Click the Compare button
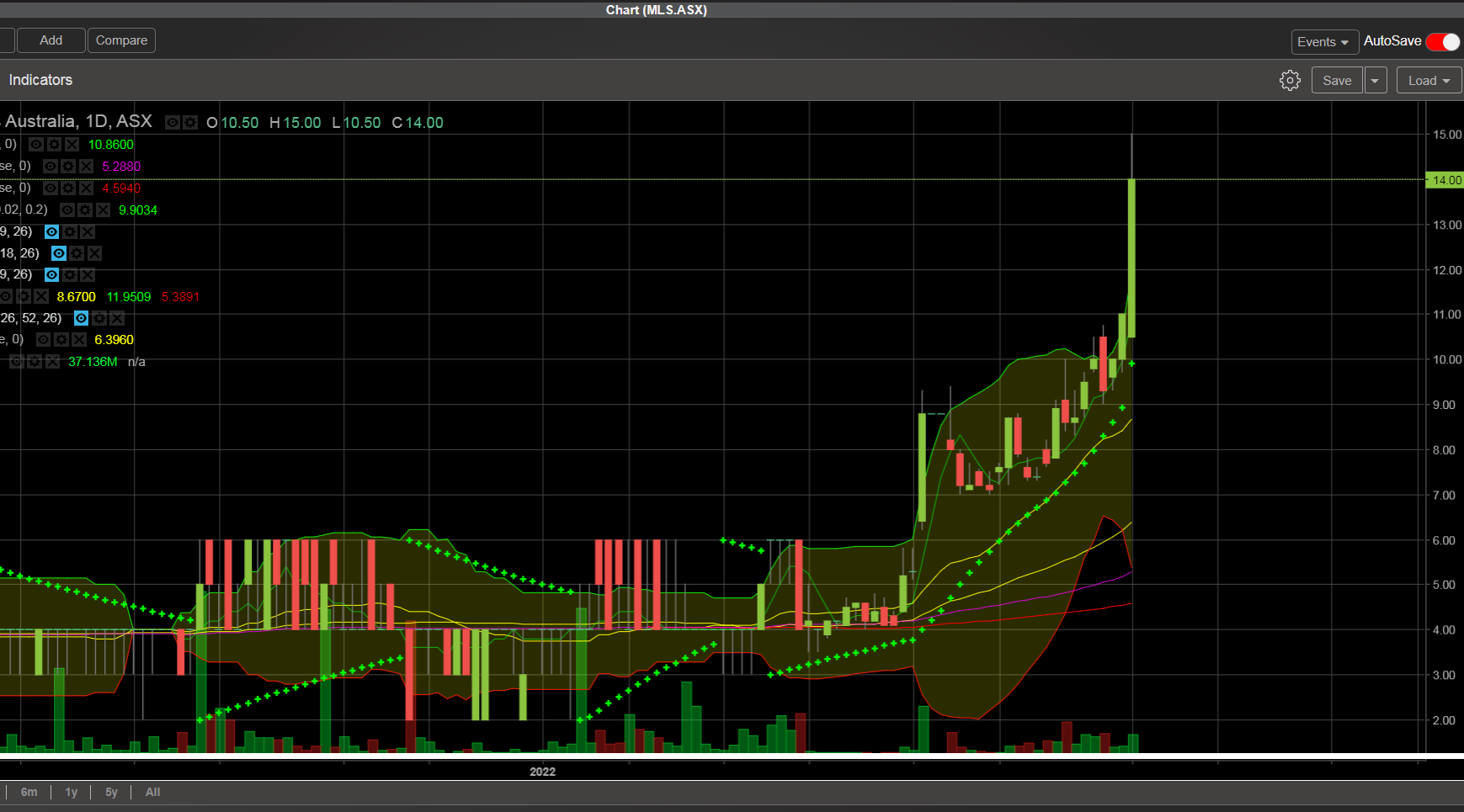1464x812 pixels. (121, 40)
